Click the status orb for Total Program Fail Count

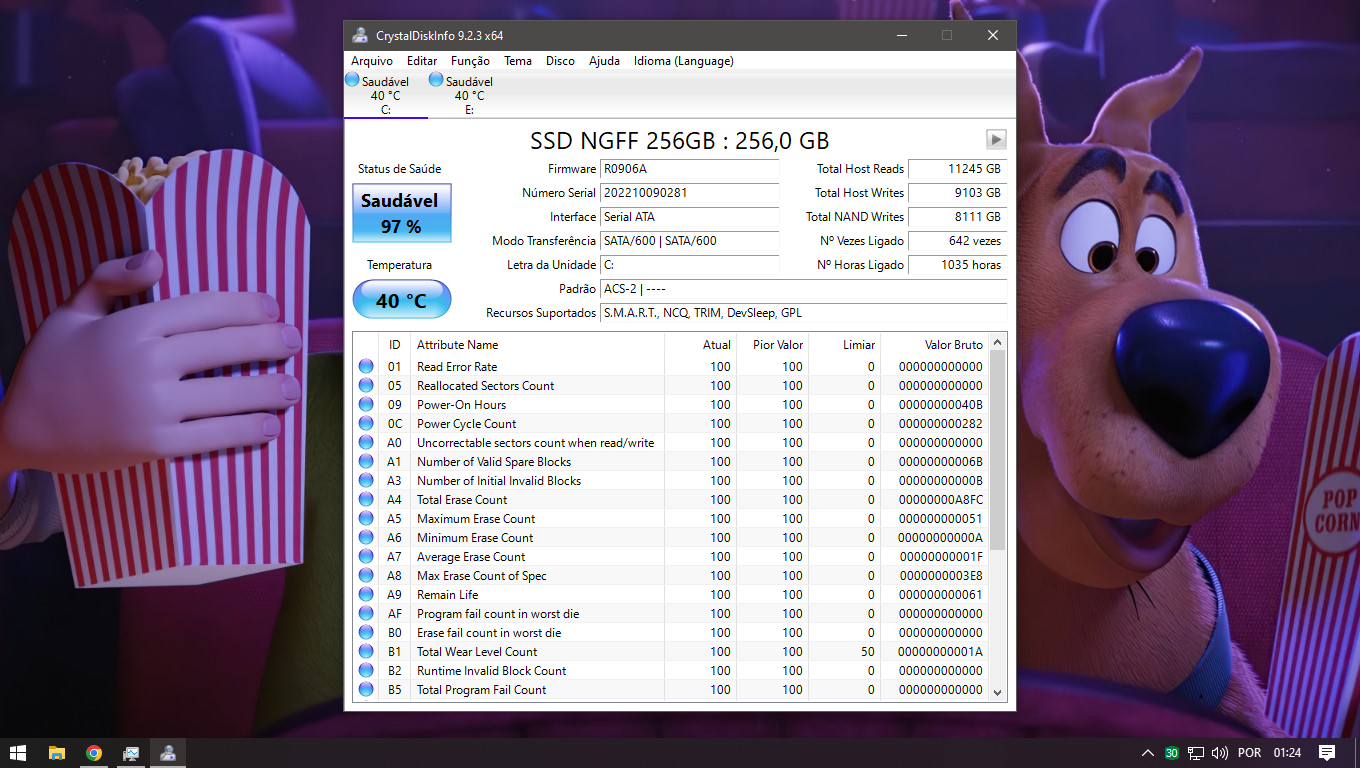click(366, 690)
